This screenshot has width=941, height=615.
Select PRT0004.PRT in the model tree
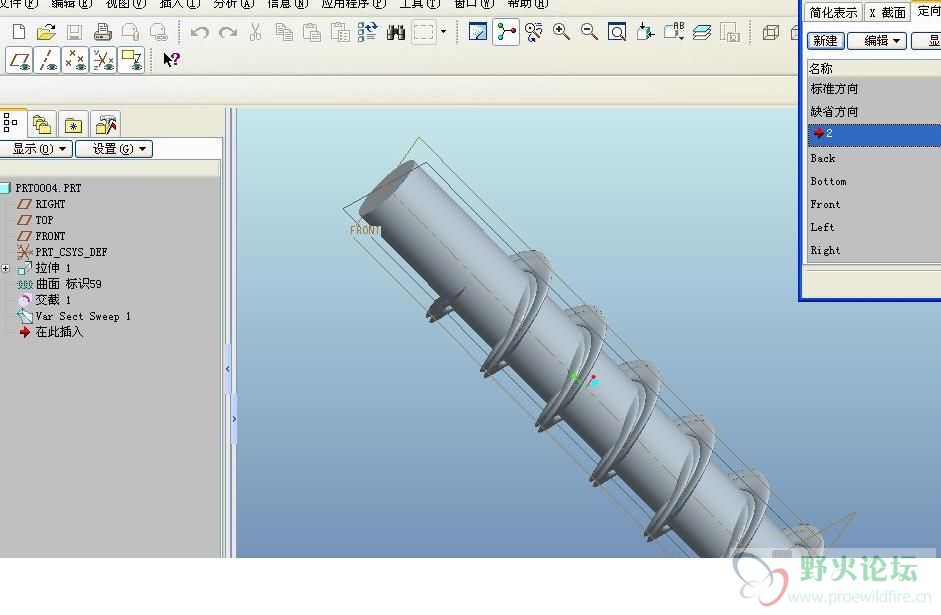[48, 188]
